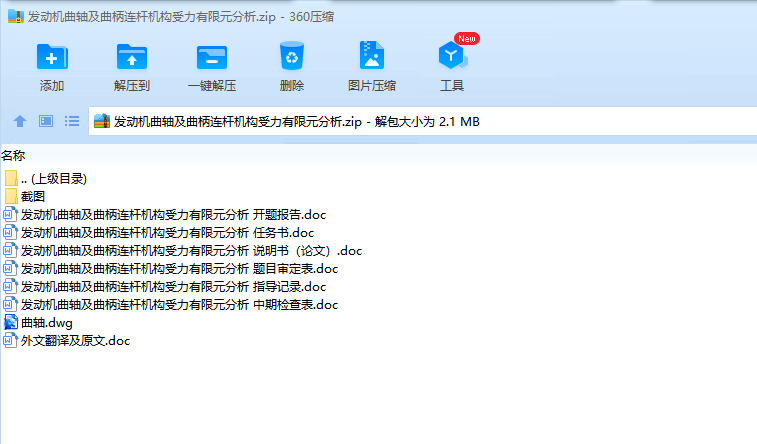Click the 360压缩 app icon in title bar
Image resolution: width=757 pixels, height=444 pixels.
click(16, 16)
